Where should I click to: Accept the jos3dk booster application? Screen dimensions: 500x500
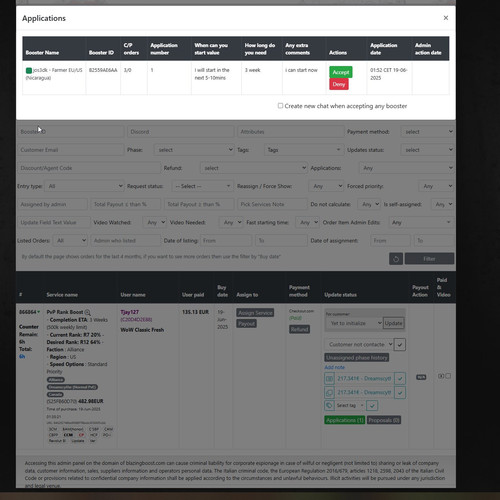tap(341, 72)
